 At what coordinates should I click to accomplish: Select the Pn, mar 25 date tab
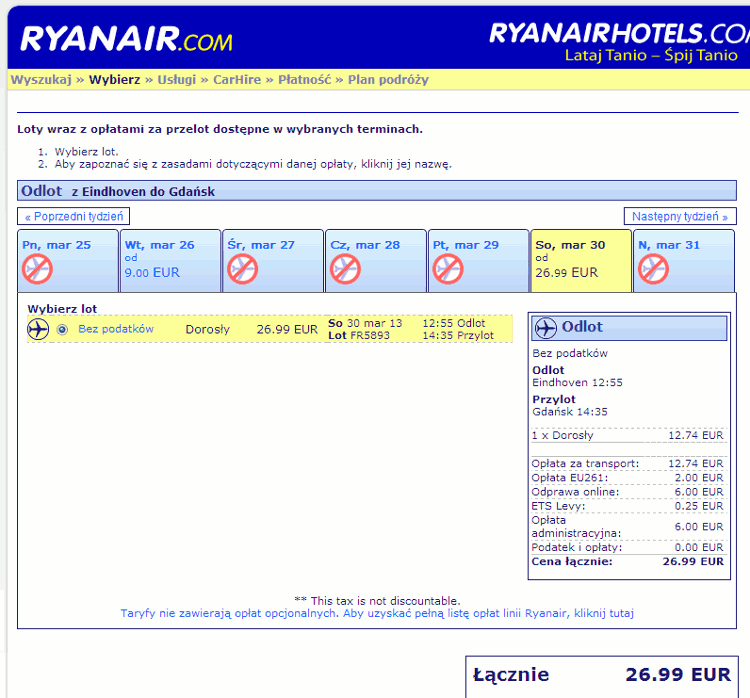pyautogui.click(x=68, y=261)
